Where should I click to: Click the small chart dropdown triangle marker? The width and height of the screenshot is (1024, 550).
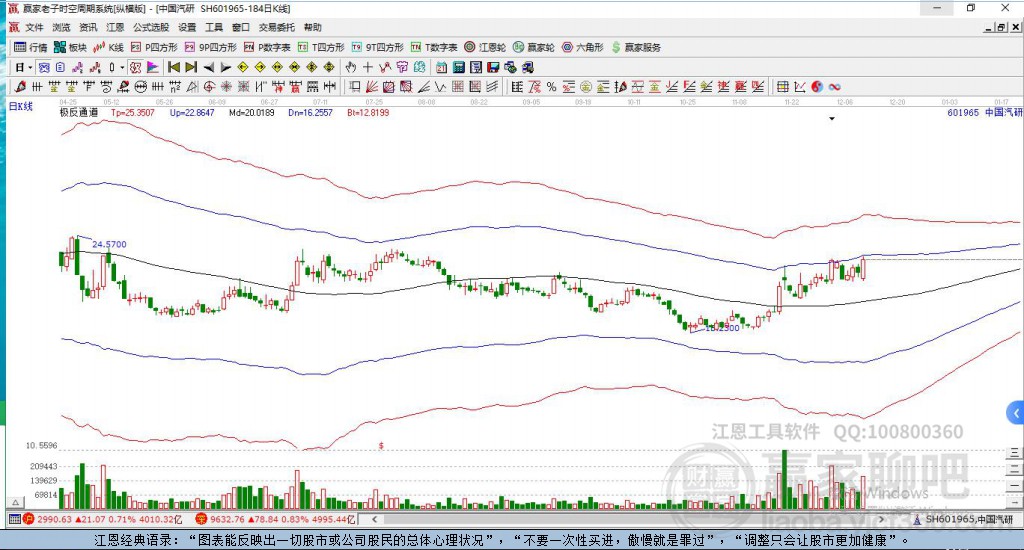tap(832, 119)
